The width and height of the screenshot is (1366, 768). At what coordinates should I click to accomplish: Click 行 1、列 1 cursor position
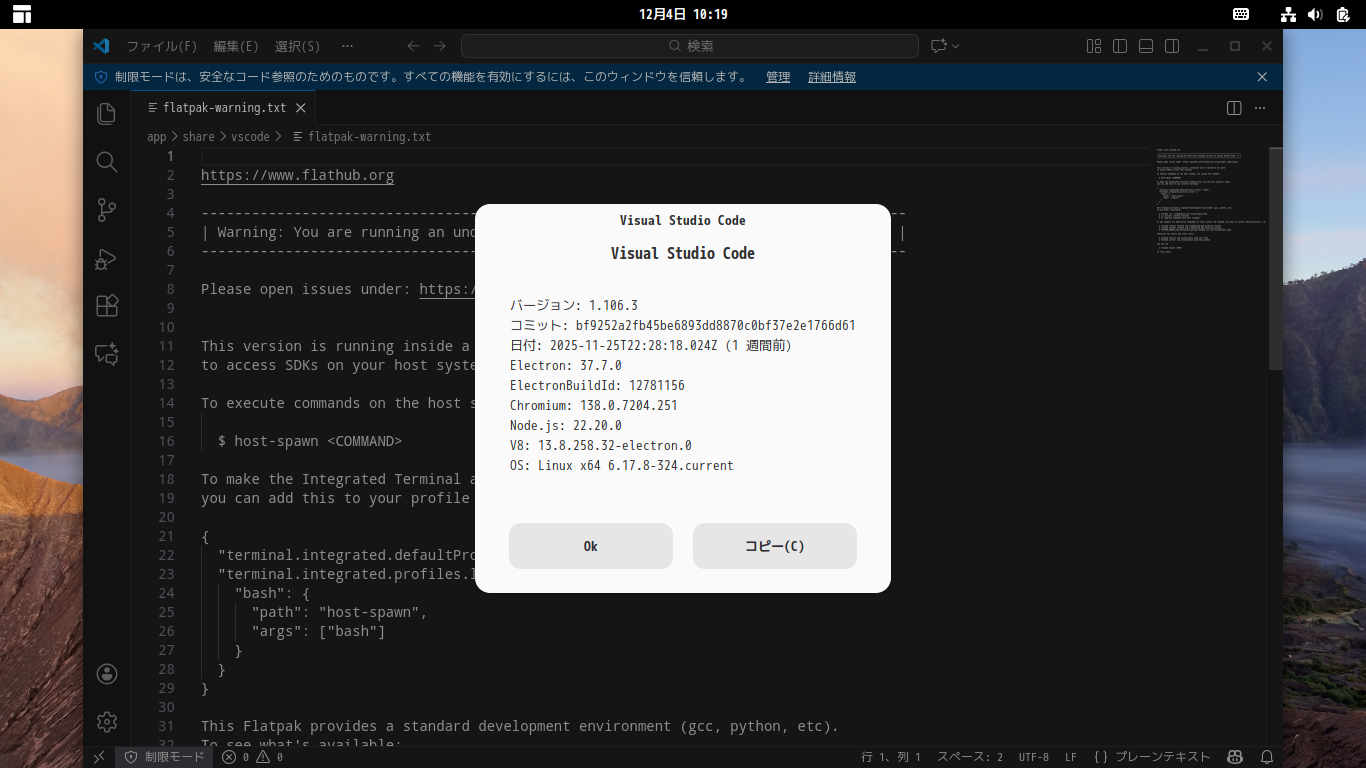891,757
